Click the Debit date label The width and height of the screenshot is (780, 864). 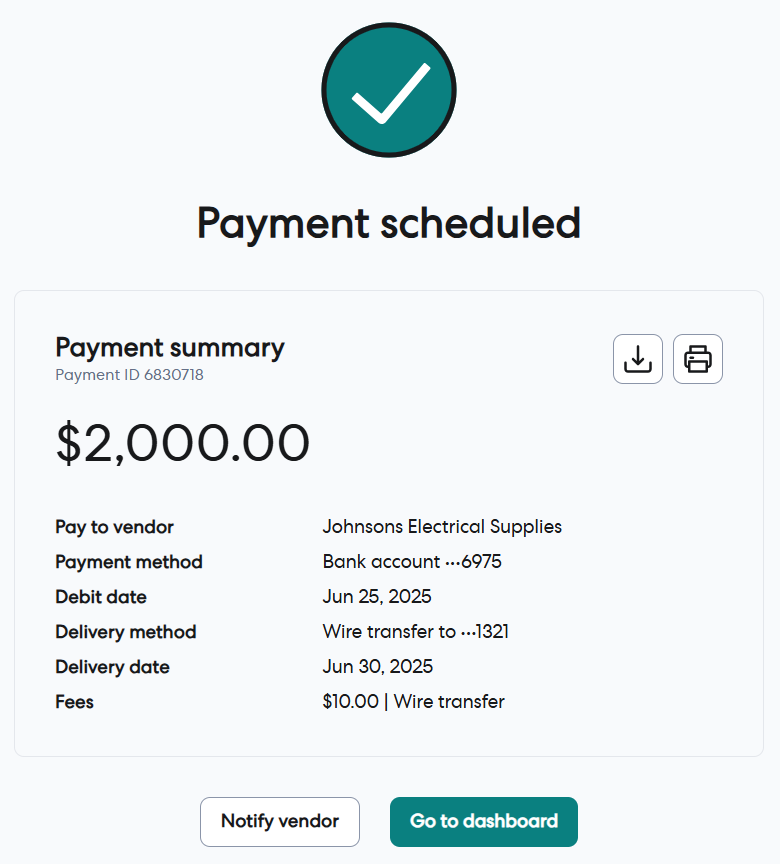tap(101, 597)
